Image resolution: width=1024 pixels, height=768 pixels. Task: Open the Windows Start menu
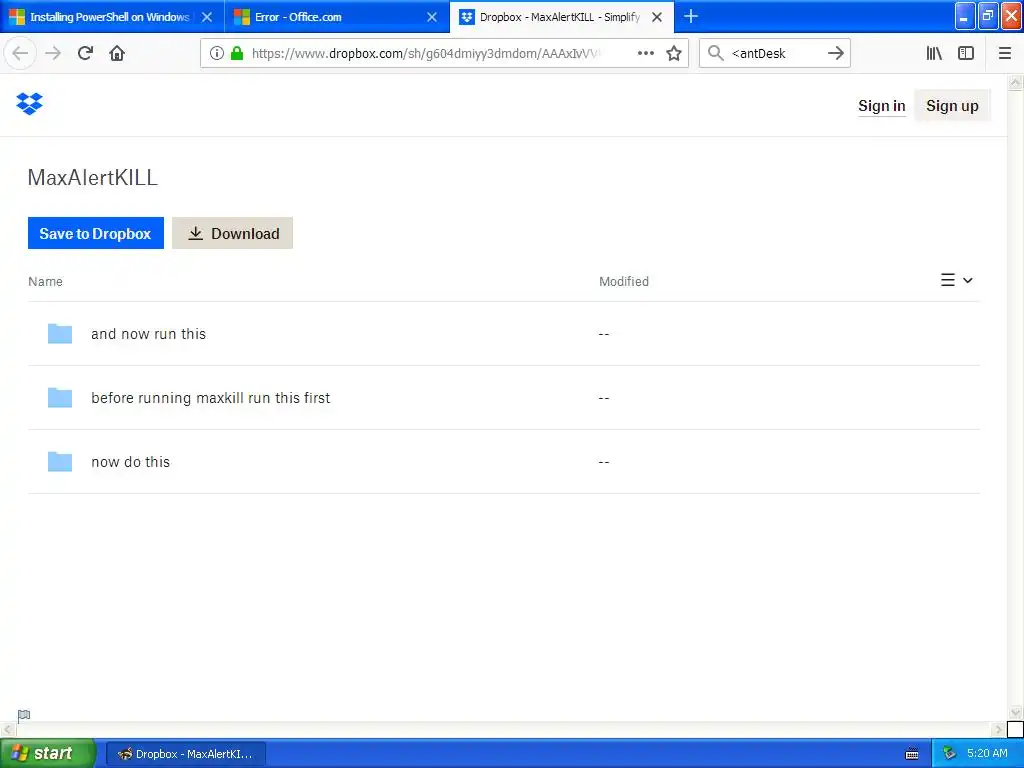48,753
